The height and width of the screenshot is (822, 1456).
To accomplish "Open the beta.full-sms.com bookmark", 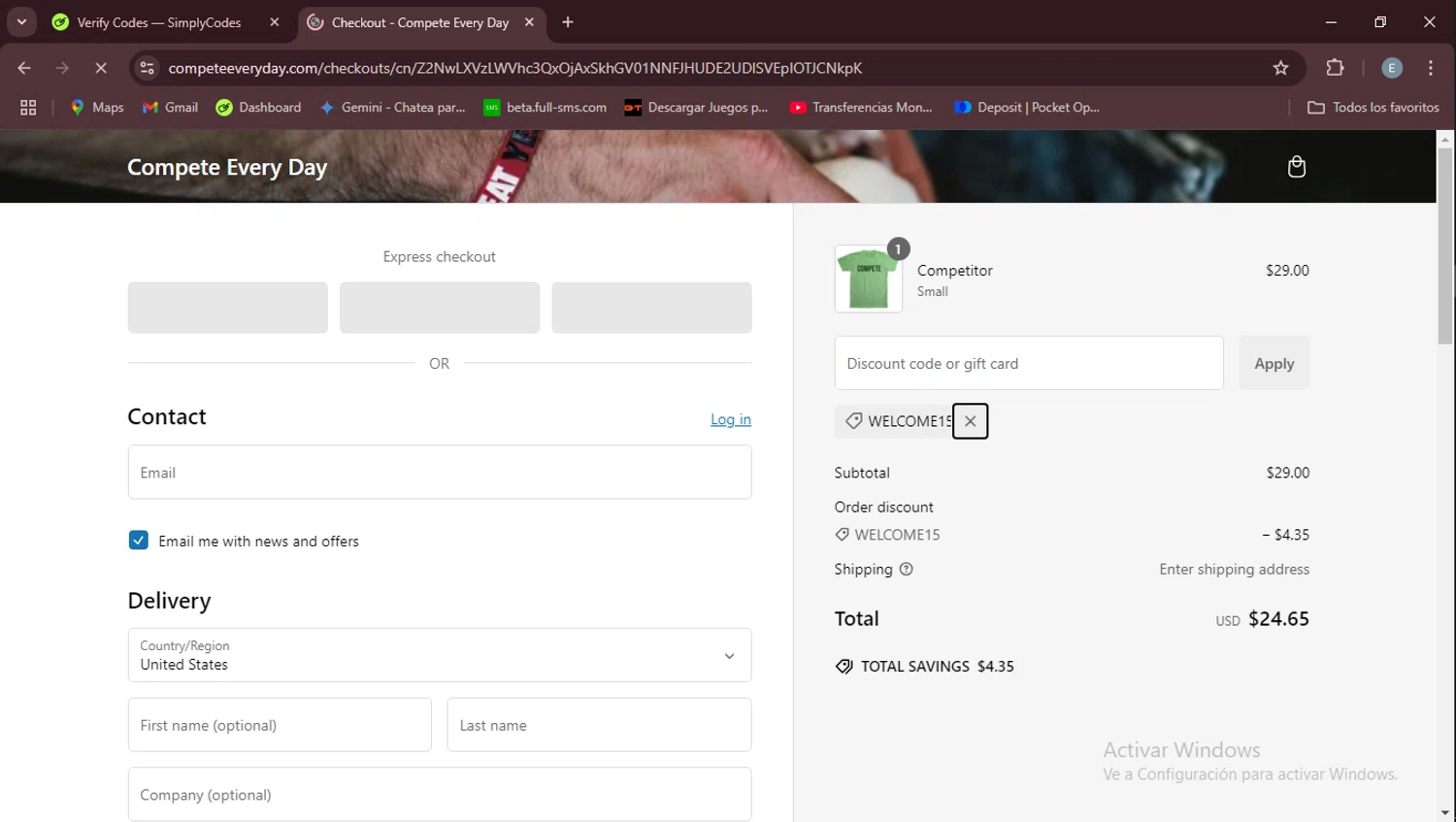I will 545,108.
